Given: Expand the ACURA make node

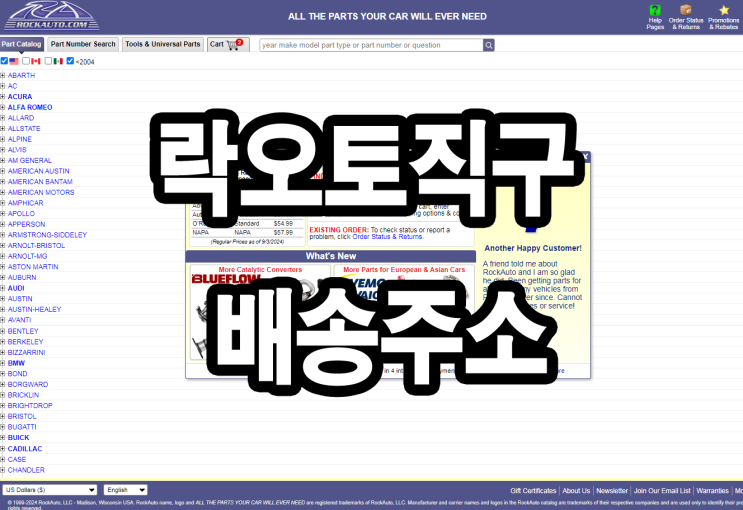Looking at the screenshot, I should (x=3, y=96).
